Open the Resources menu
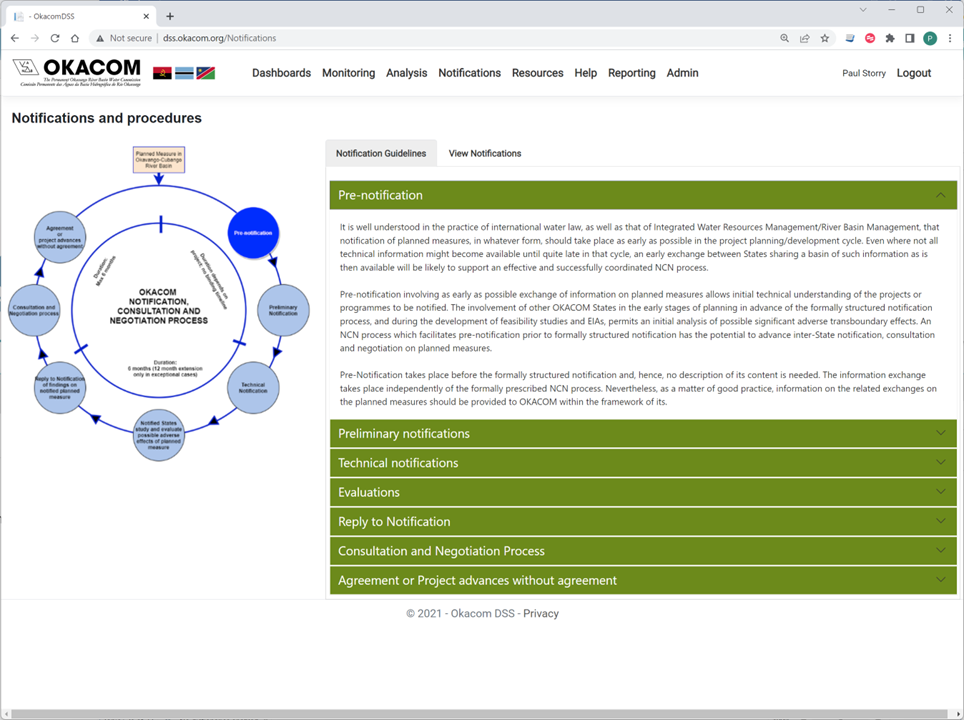964x720 pixels. pyautogui.click(x=538, y=73)
